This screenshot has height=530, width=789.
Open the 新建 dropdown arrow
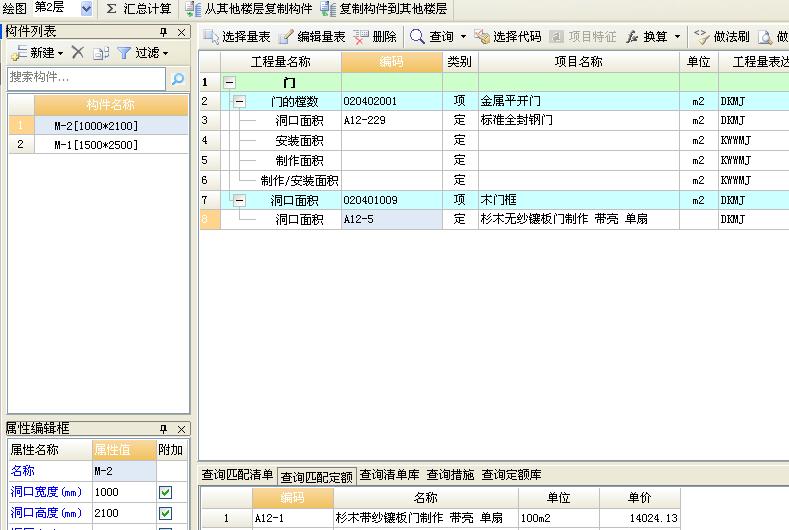[x=60, y=53]
